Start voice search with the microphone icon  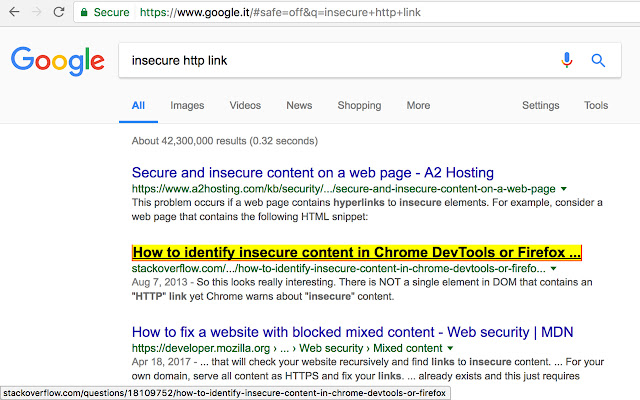567,60
